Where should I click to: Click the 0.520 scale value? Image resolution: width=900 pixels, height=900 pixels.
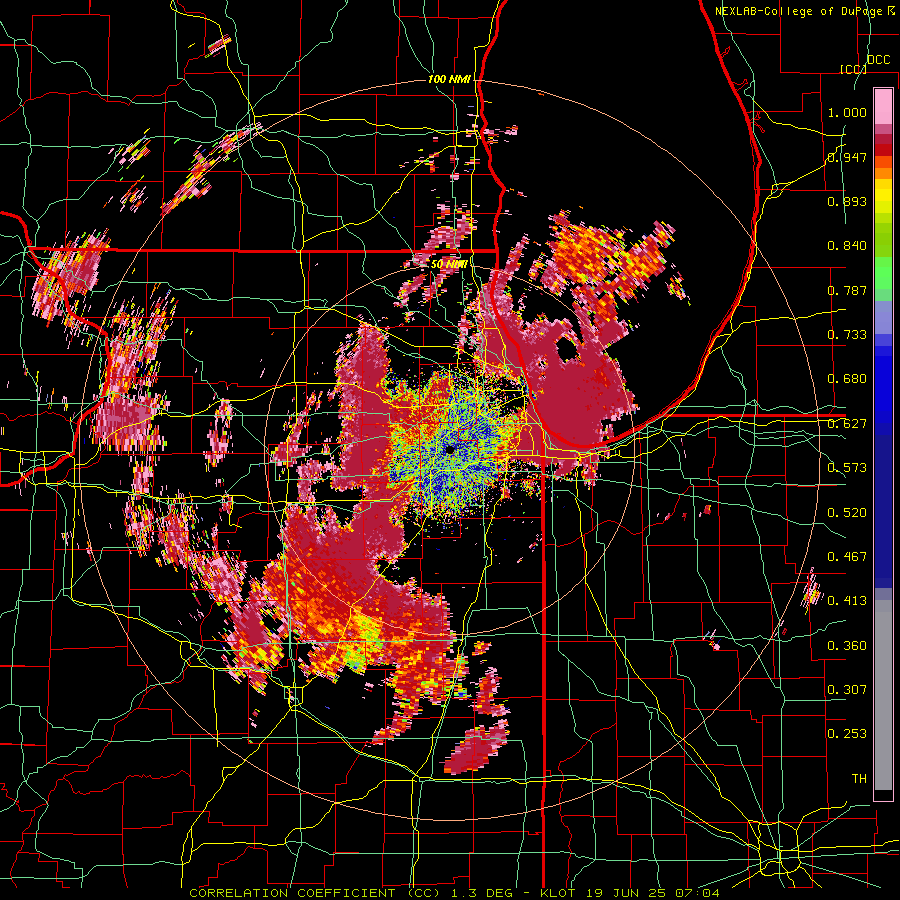click(x=847, y=513)
